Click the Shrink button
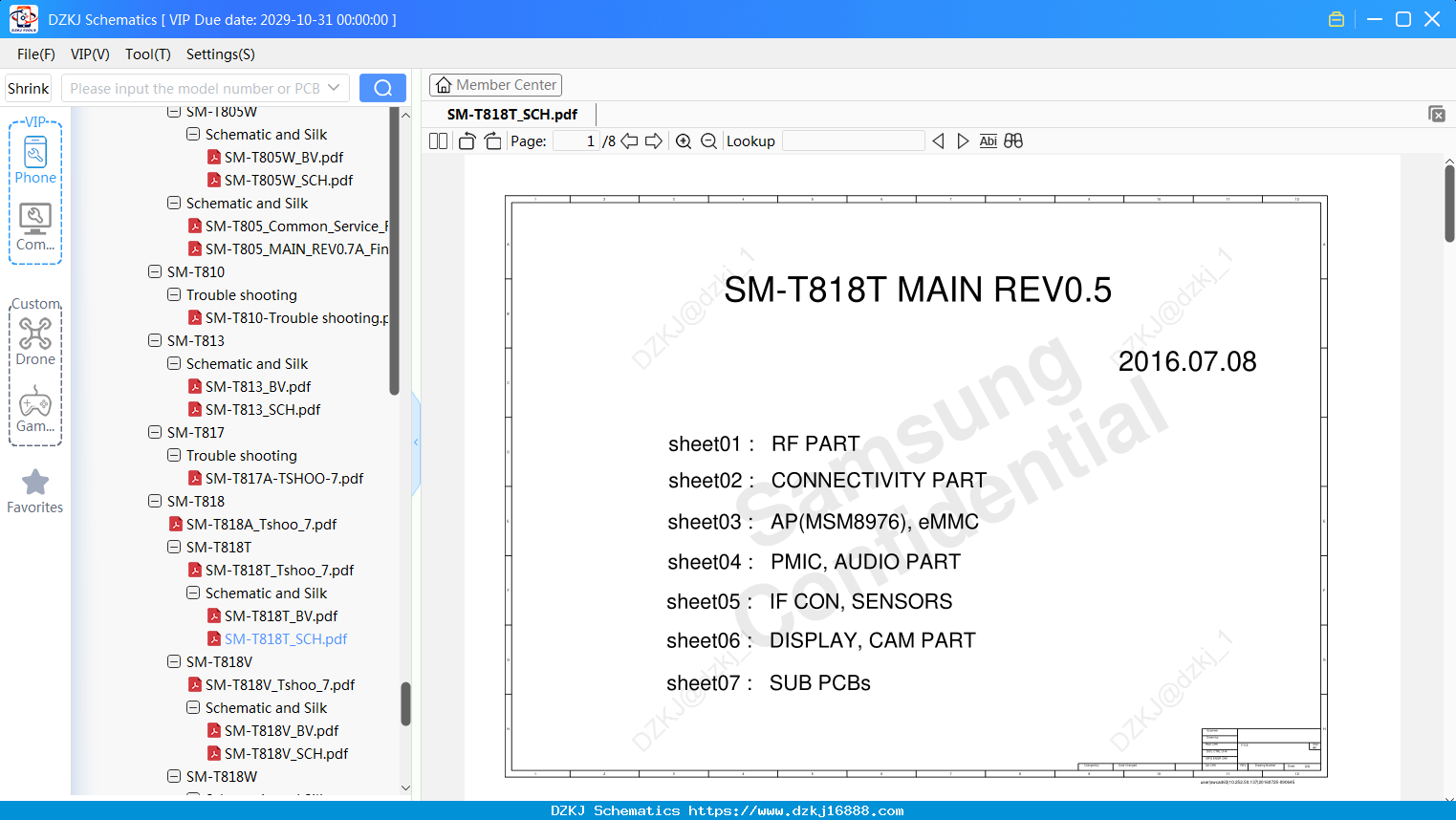Viewport: 1456px width, 820px height. (x=29, y=88)
